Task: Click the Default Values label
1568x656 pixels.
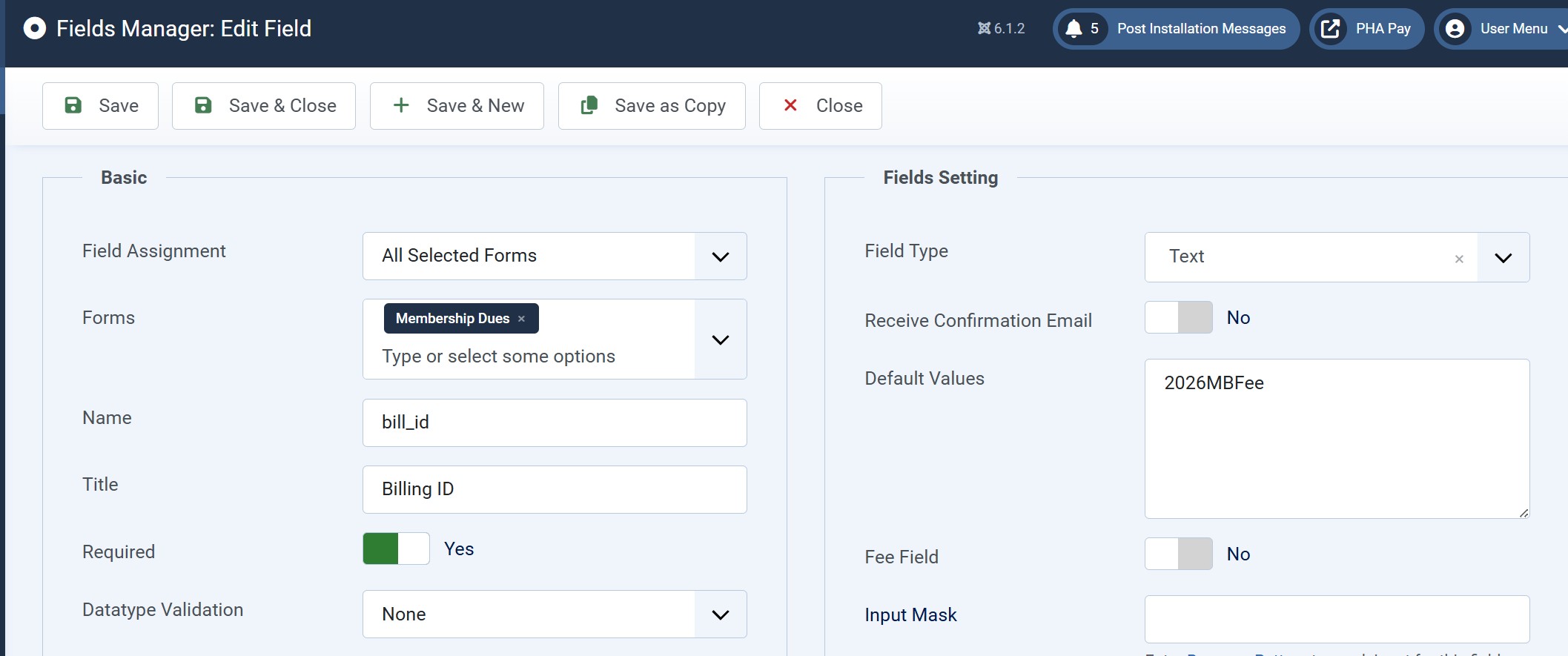Action: tap(924, 379)
